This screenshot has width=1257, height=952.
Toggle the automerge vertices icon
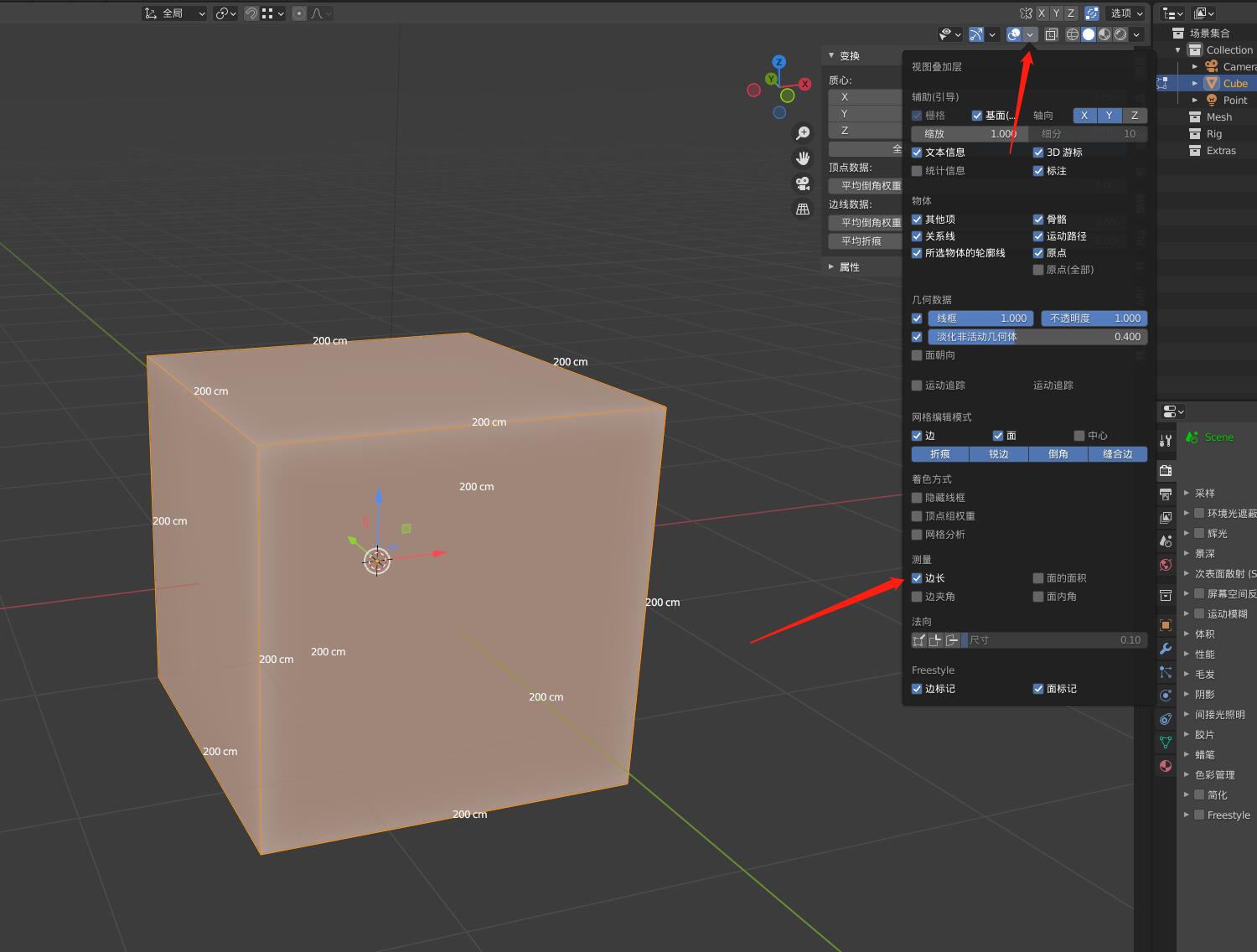click(1092, 13)
